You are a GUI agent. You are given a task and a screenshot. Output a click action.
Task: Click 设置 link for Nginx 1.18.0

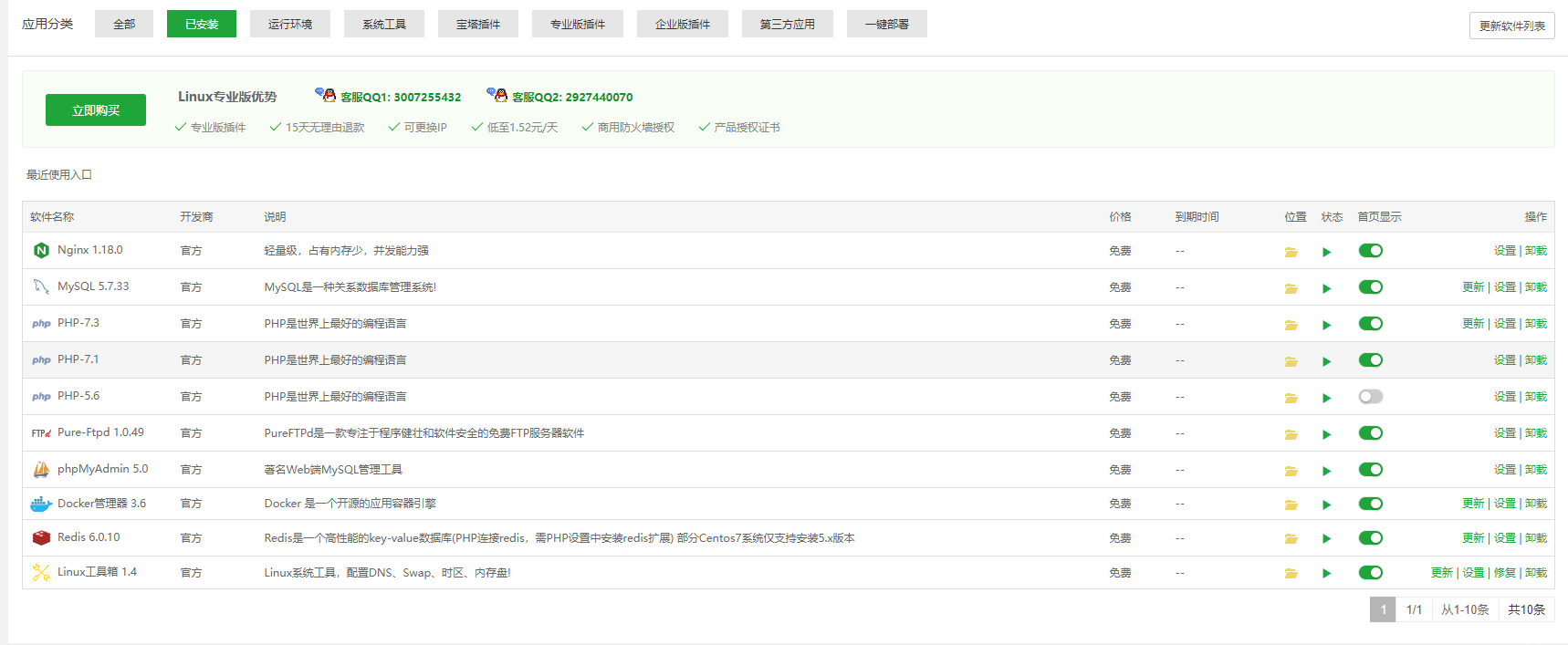pos(1505,250)
